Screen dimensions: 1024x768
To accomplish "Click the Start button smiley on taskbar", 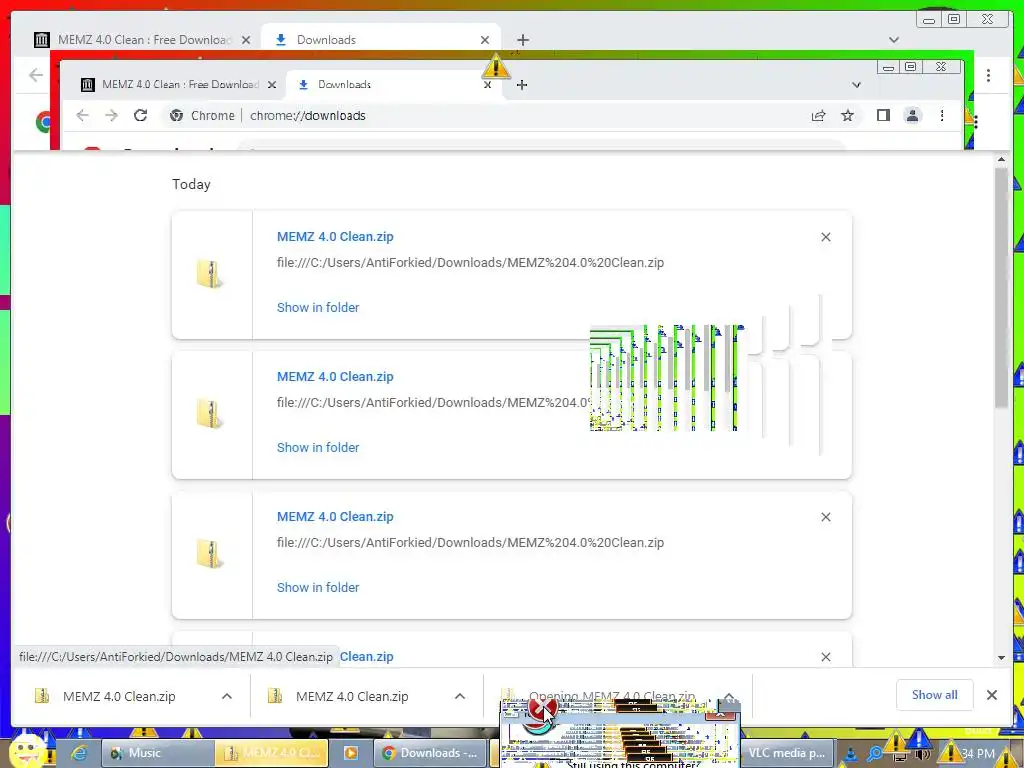I will [x=28, y=750].
